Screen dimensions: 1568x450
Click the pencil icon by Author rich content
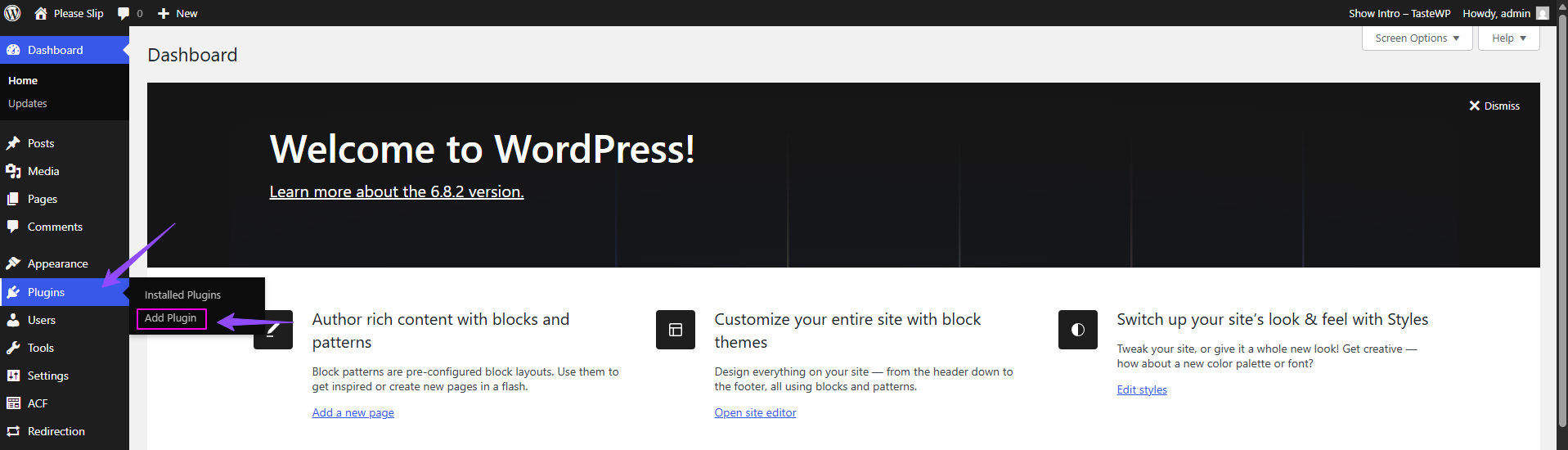tap(273, 330)
